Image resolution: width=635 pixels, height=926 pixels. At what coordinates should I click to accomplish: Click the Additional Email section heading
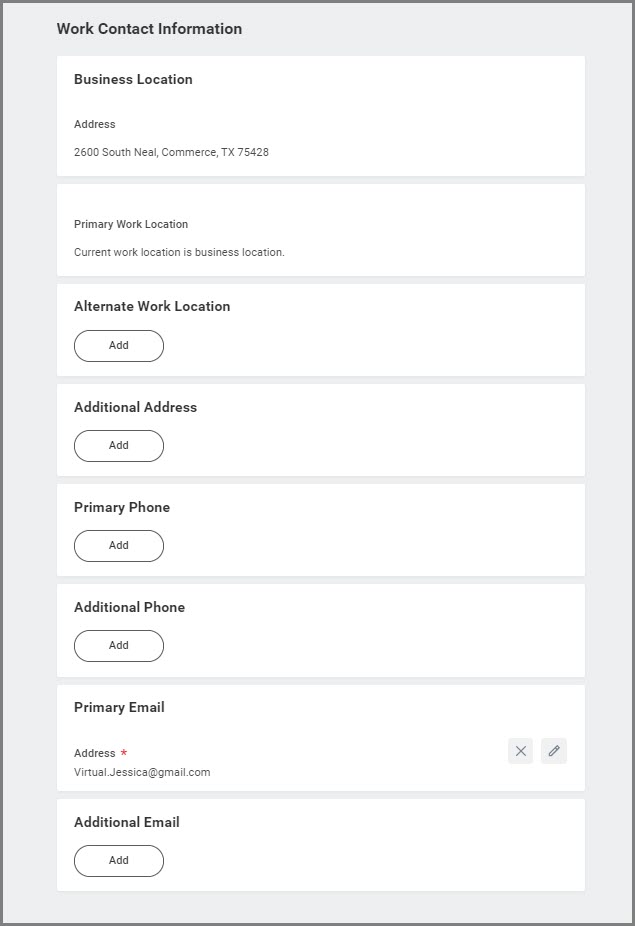(x=127, y=823)
